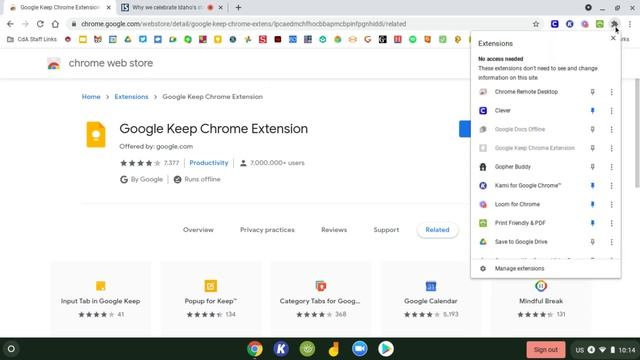Open more options for Gopher Buddy

coord(611,167)
